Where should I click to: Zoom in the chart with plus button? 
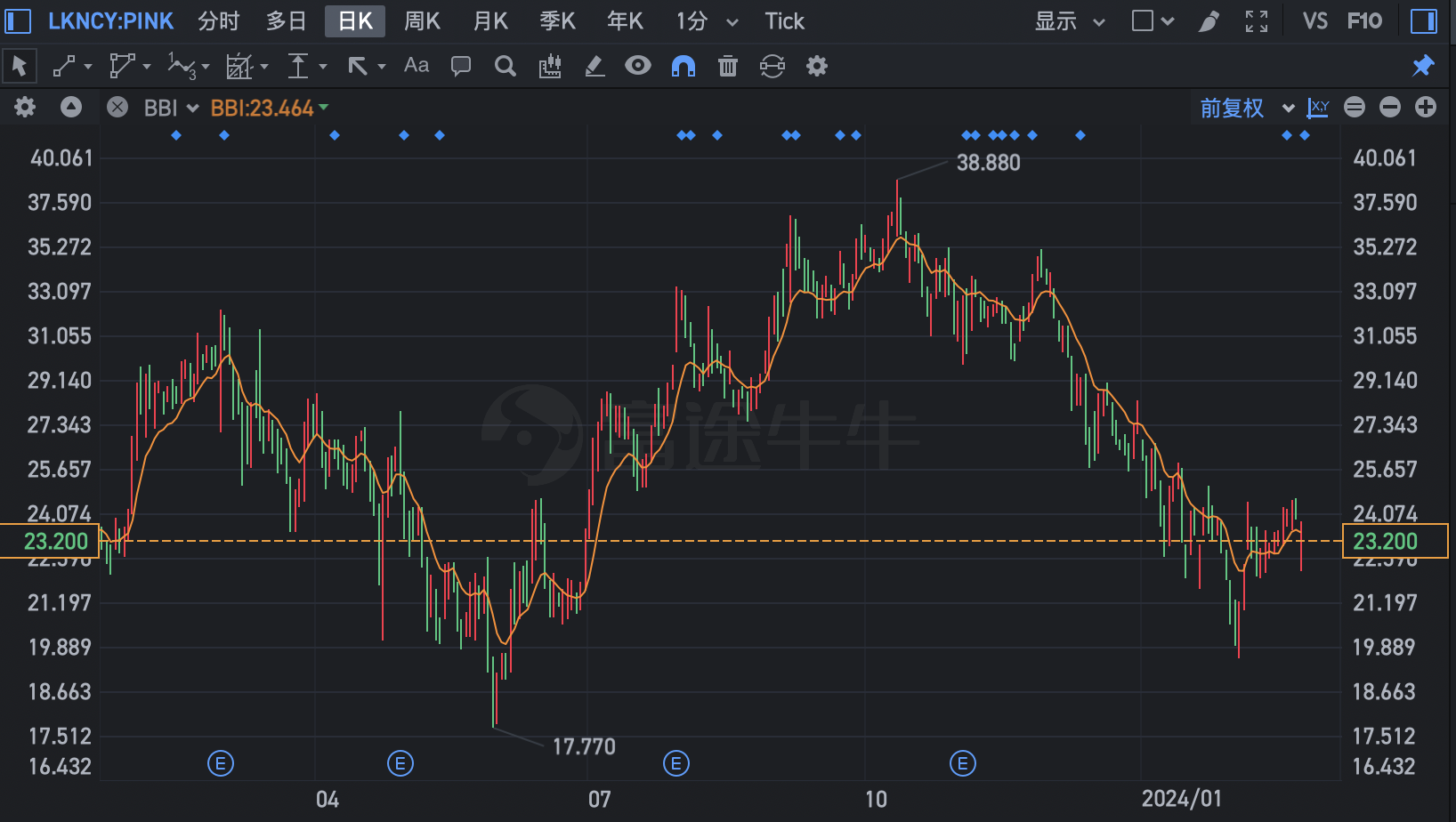click(1426, 109)
